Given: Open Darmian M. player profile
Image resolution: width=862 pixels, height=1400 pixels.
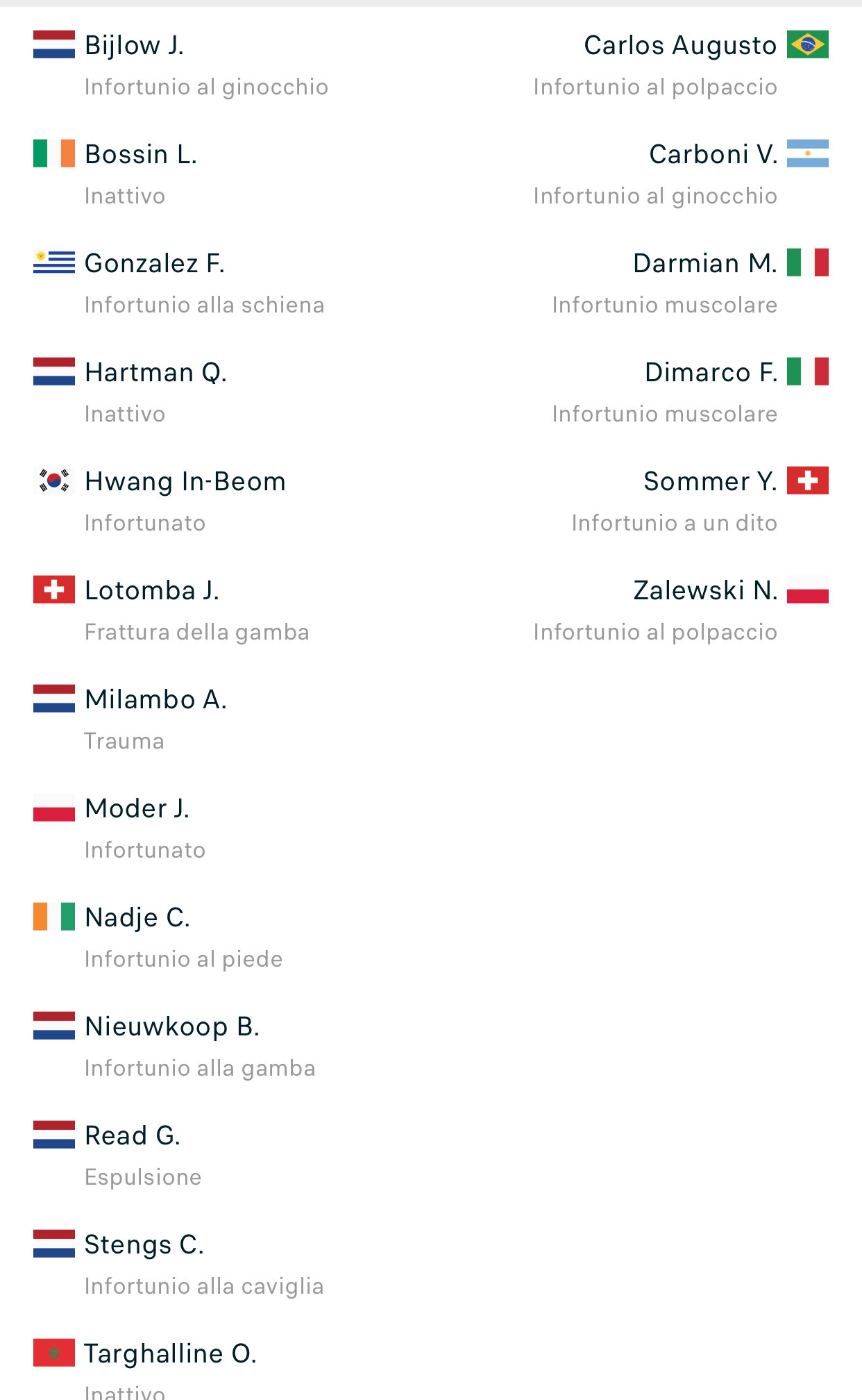Looking at the screenshot, I should click(704, 263).
